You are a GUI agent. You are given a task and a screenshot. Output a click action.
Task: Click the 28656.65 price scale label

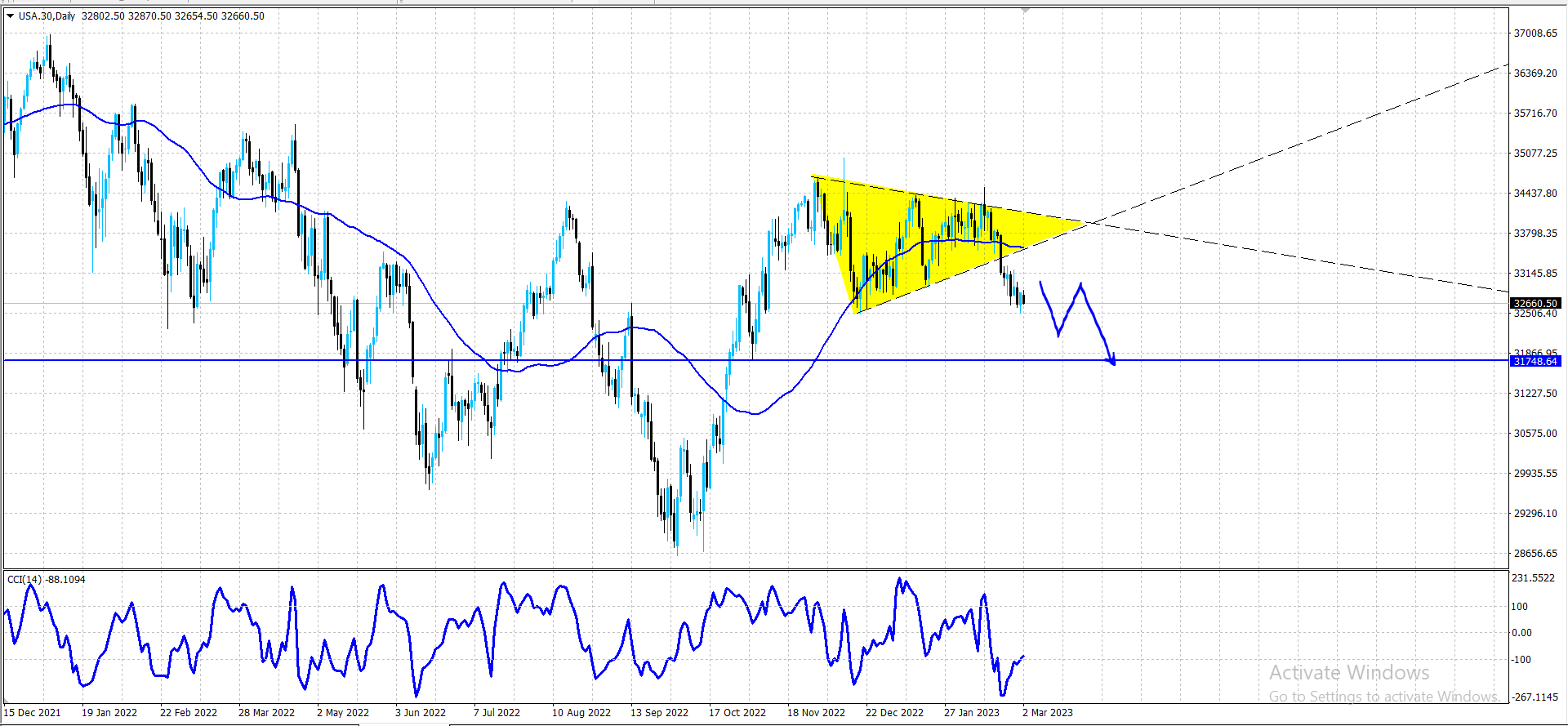pos(1535,554)
